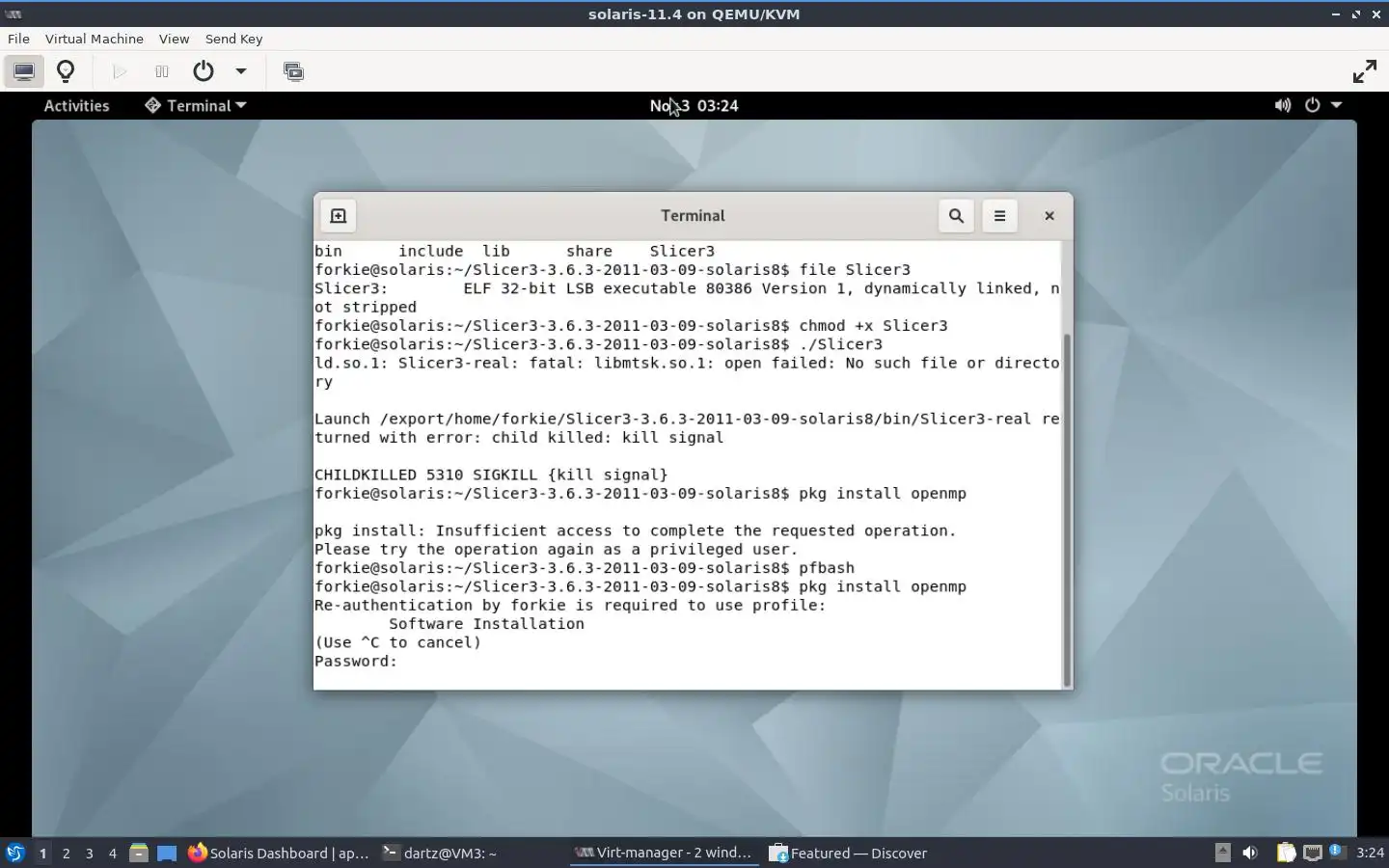1389x868 pixels.
Task: Click the clock showing 03:24
Action: (694, 106)
